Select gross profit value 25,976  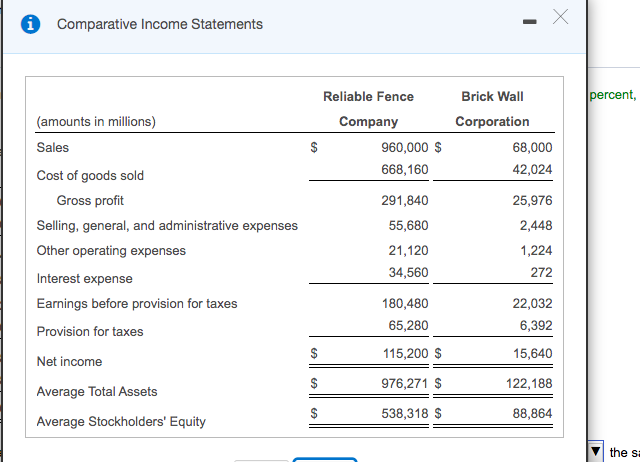coord(532,200)
